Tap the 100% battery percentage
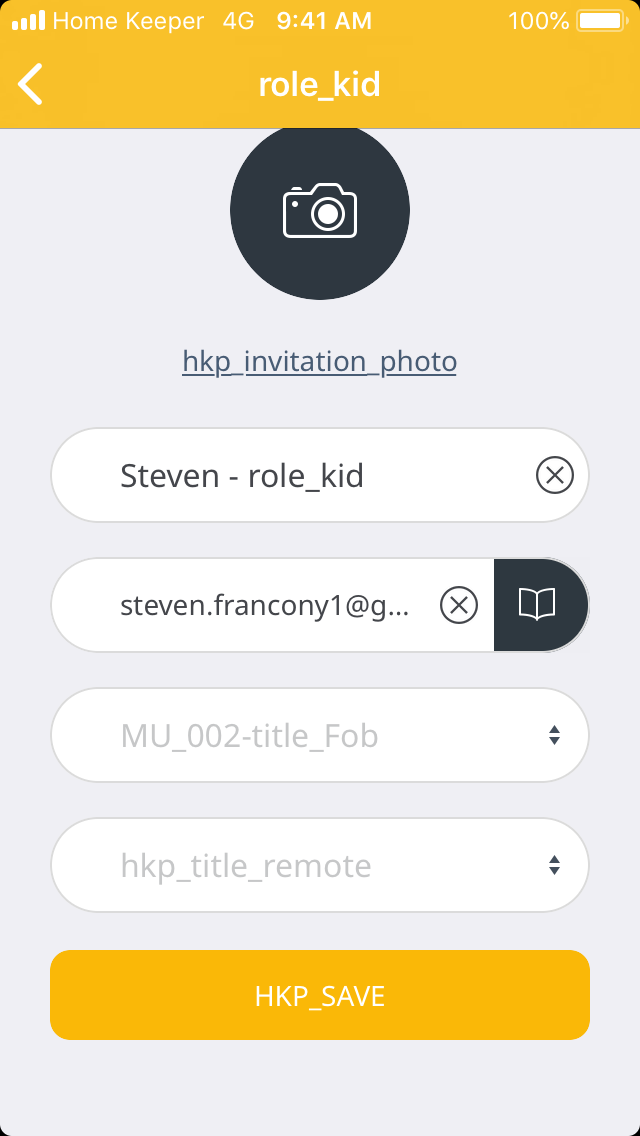 538,20
